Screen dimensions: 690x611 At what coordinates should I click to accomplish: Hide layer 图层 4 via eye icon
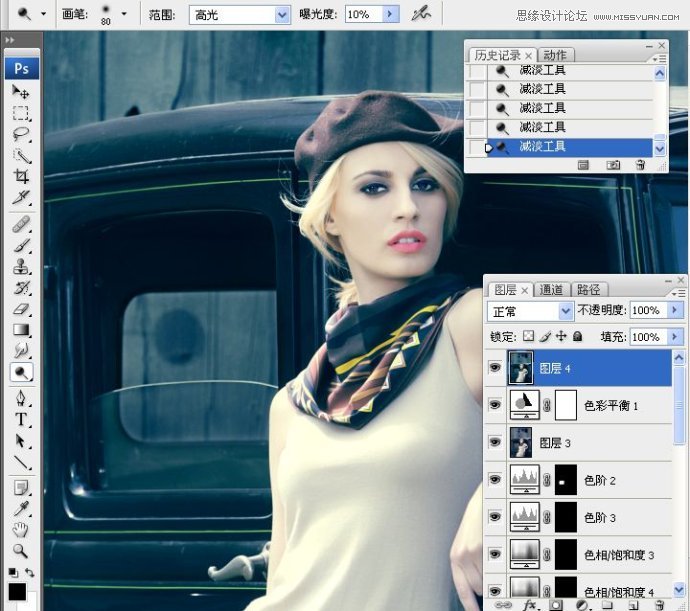(x=496, y=368)
